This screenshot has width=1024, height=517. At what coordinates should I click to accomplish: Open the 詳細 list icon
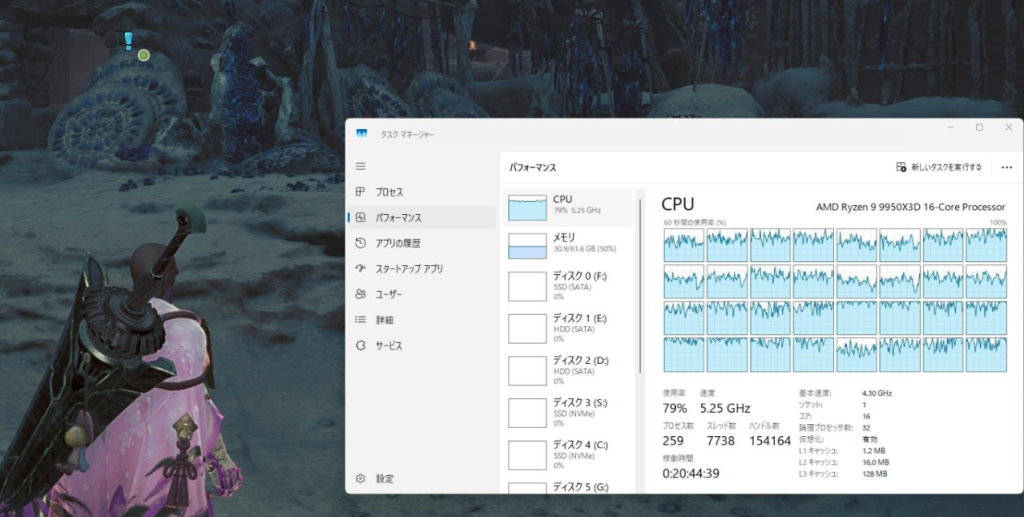(360, 320)
